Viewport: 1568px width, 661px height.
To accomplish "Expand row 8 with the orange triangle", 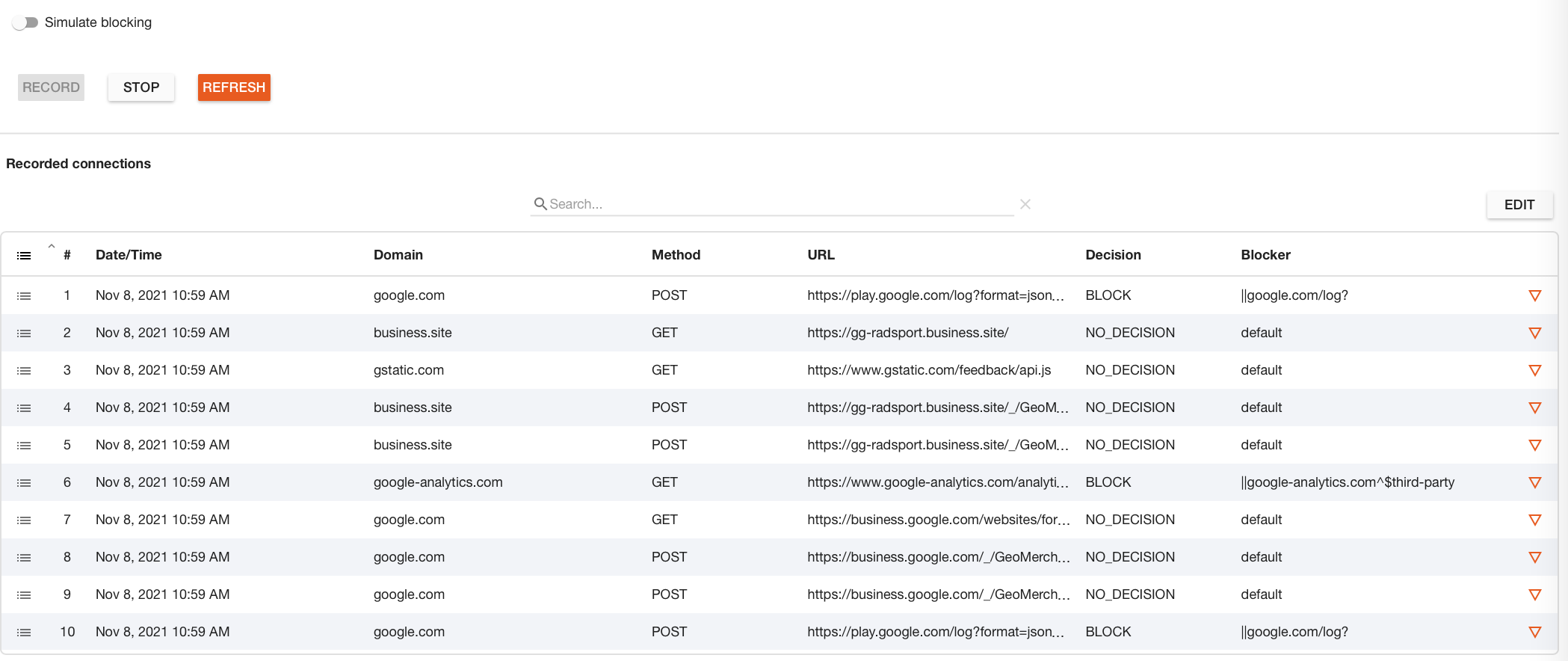I will (1535, 558).
